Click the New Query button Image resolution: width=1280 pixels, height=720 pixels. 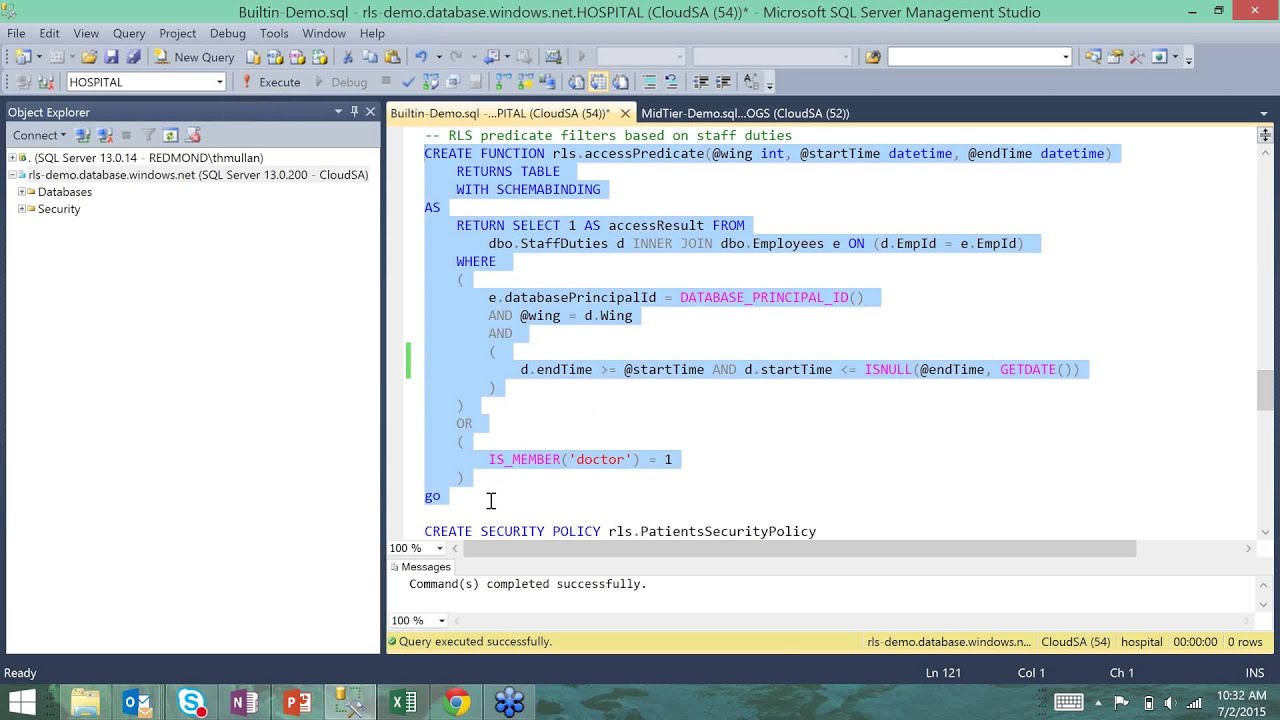coord(195,57)
